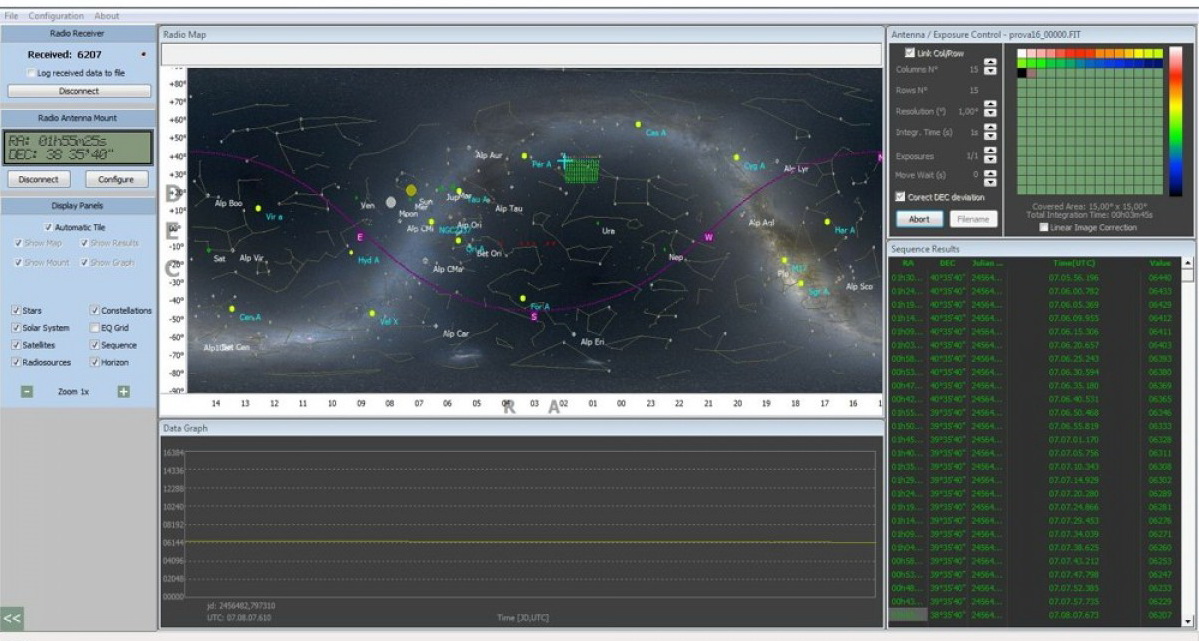Open the Configuration menu
The height and width of the screenshot is (641, 1199).
pyautogui.click(x=56, y=15)
